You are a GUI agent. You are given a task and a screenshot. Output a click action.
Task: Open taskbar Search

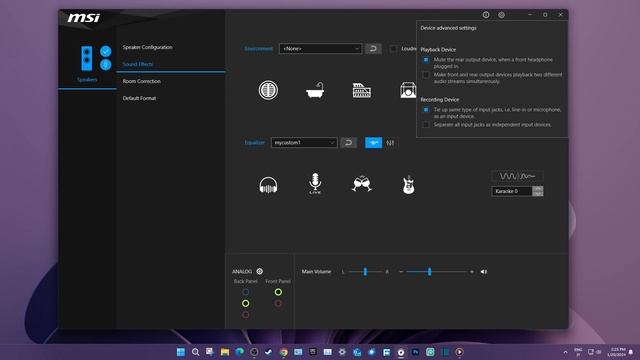pos(196,352)
